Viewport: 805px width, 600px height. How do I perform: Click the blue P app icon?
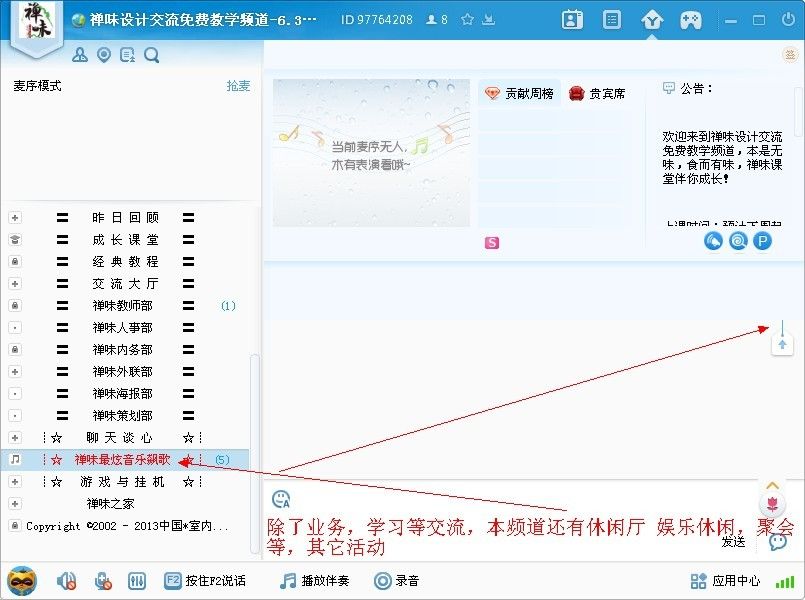pyautogui.click(x=763, y=241)
